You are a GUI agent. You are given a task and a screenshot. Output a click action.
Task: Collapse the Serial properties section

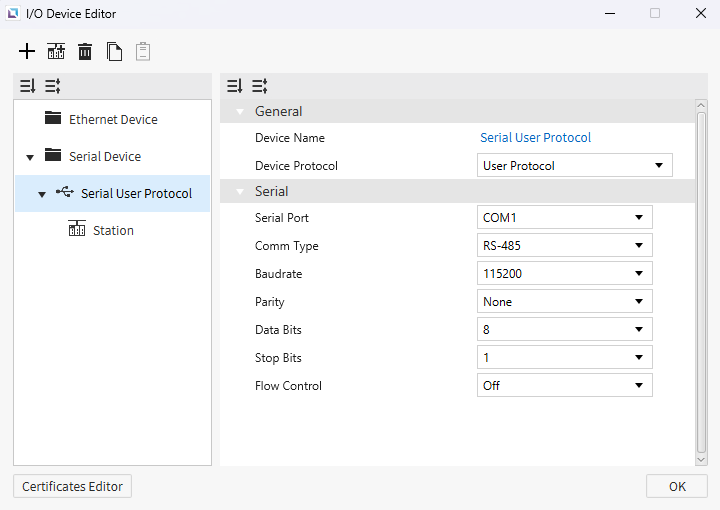tap(240, 192)
